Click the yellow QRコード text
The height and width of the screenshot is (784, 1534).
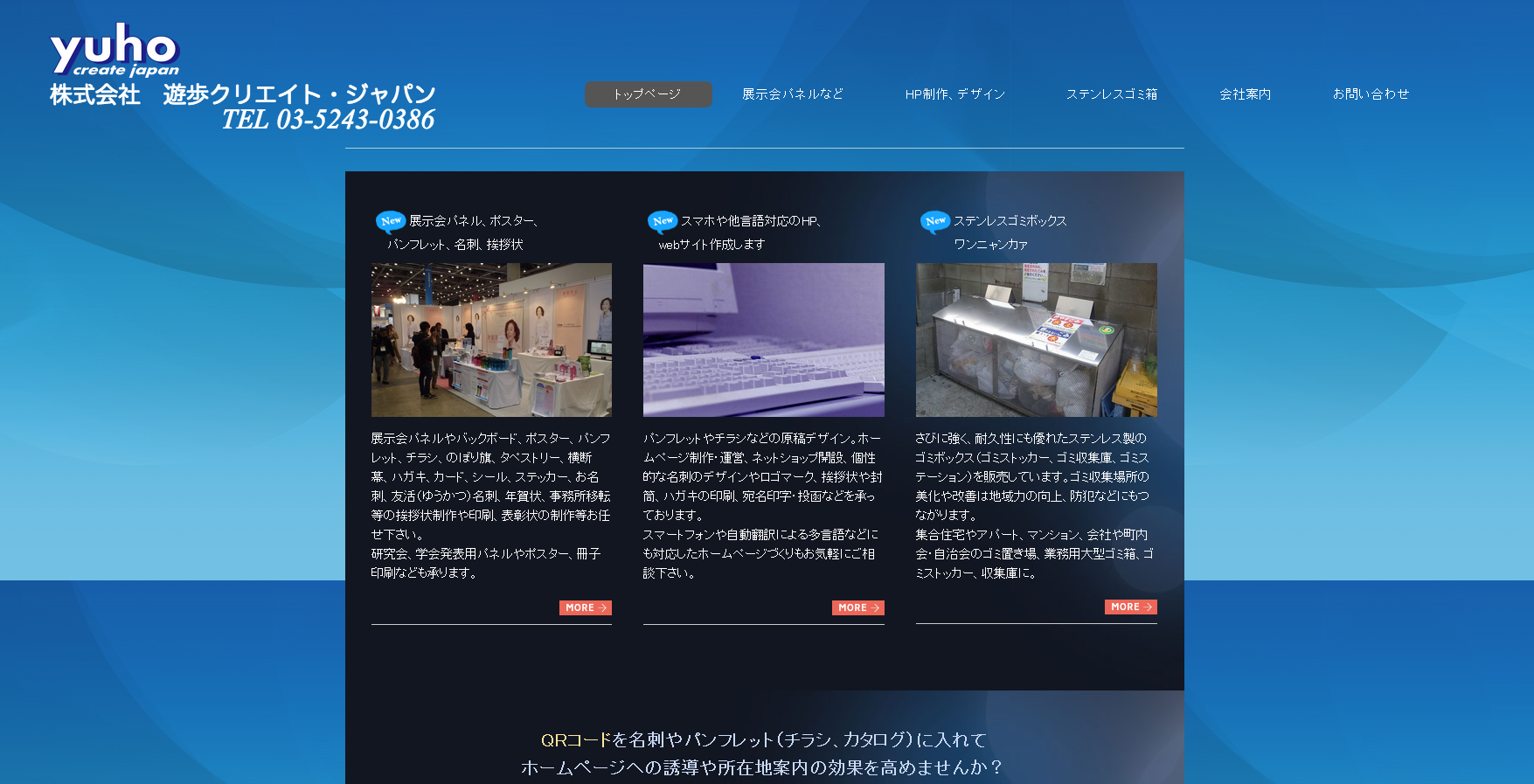point(576,740)
